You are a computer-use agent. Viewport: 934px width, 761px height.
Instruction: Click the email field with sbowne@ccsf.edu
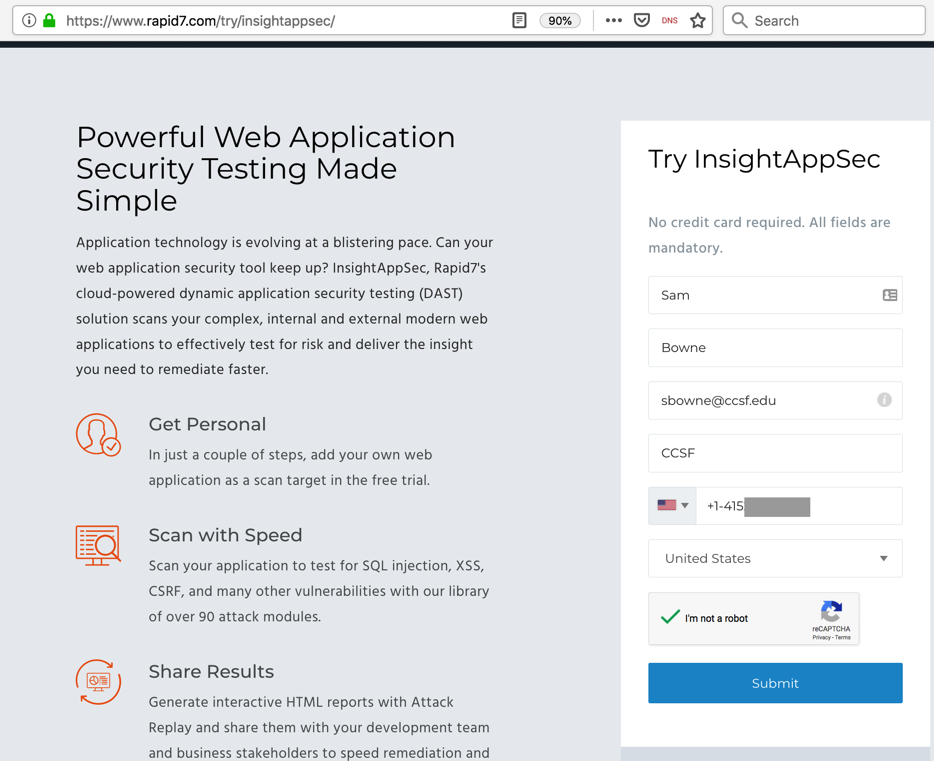point(775,400)
